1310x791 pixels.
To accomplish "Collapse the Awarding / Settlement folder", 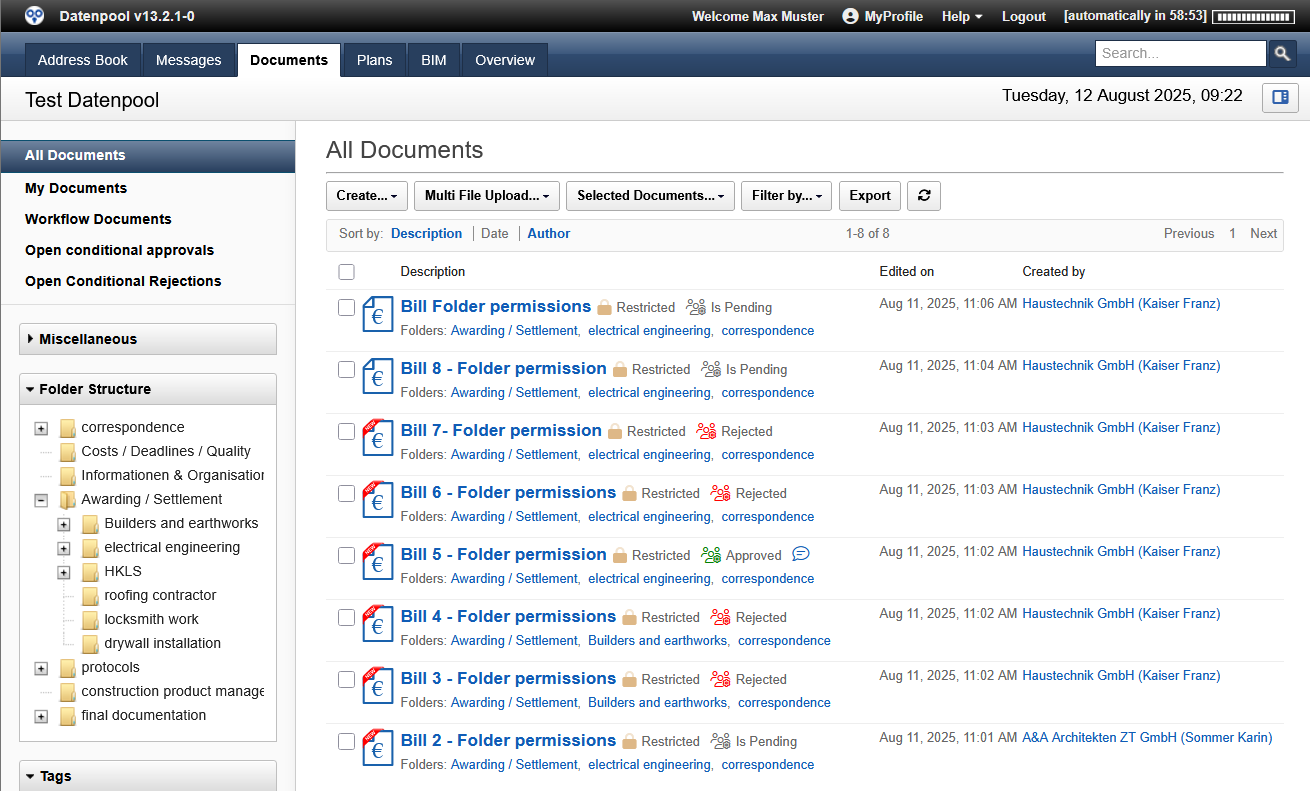I will click(41, 500).
